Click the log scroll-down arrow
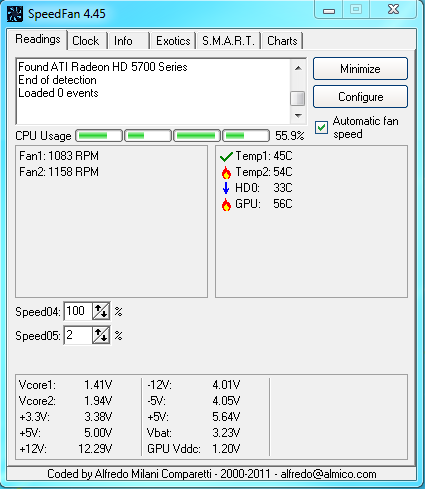 [x=298, y=116]
